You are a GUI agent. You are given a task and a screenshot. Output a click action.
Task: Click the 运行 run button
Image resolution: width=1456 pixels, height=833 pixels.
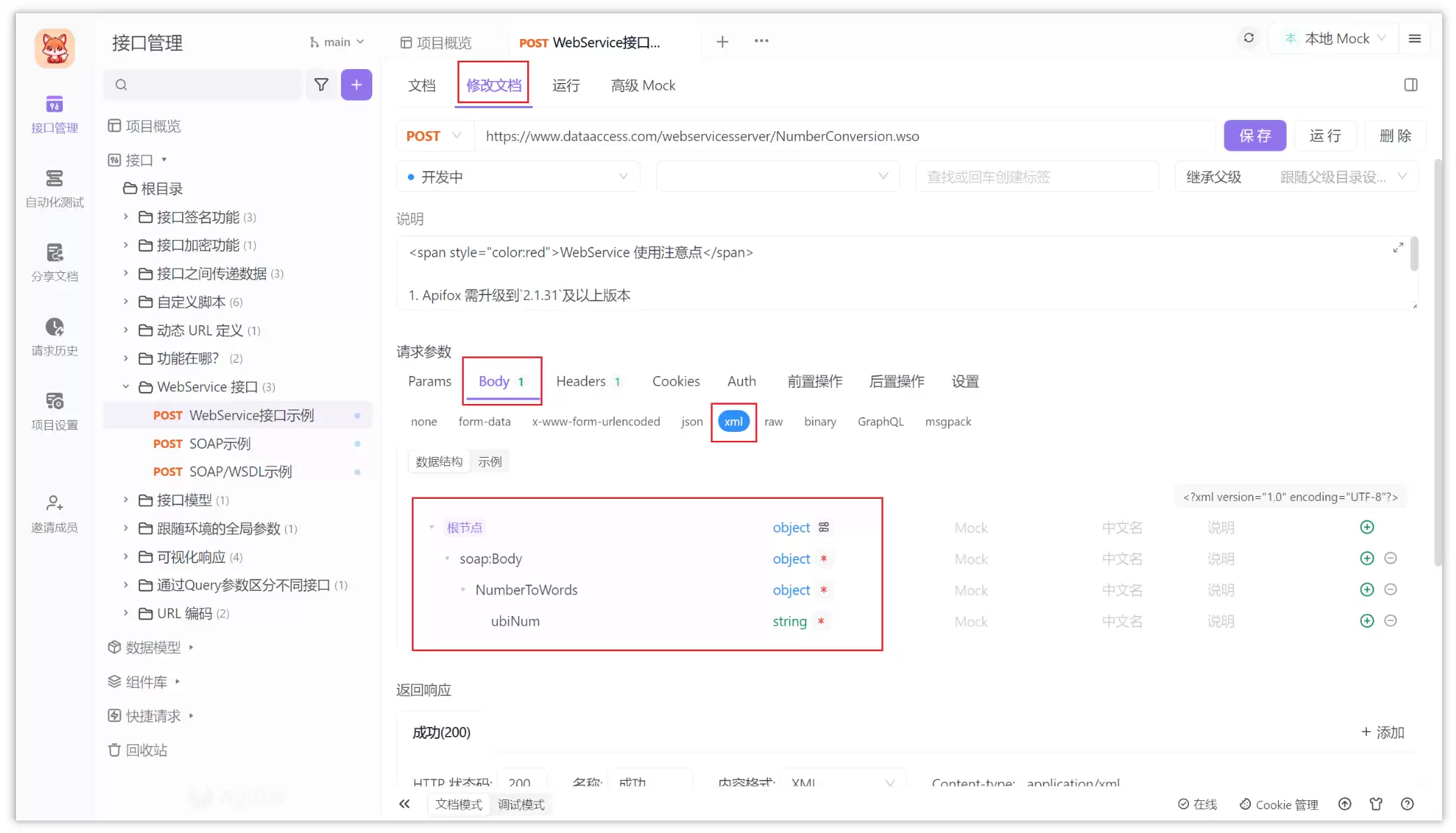coord(1325,136)
